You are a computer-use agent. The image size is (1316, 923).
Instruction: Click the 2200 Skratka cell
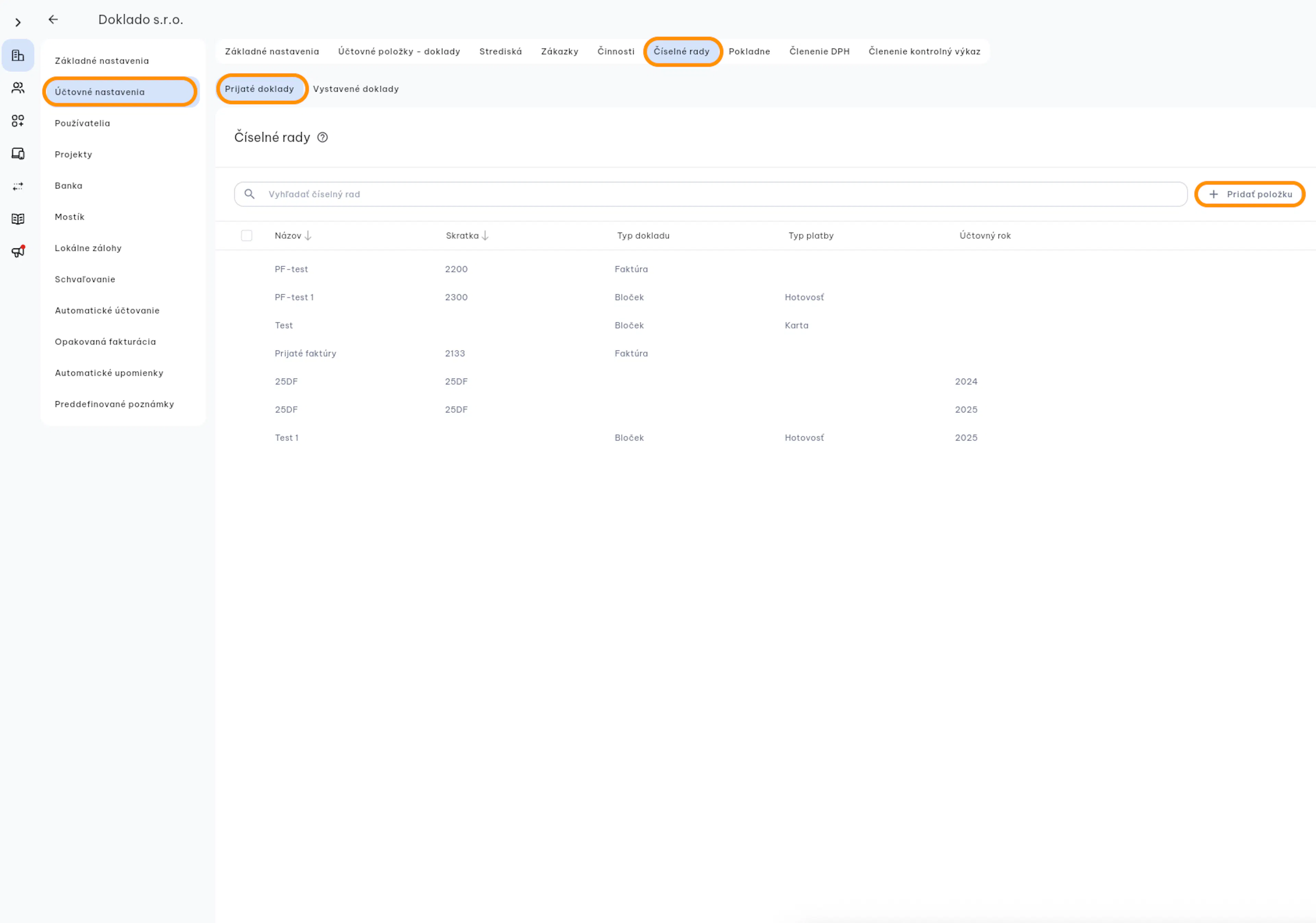pyautogui.click(x=456, y=269)
